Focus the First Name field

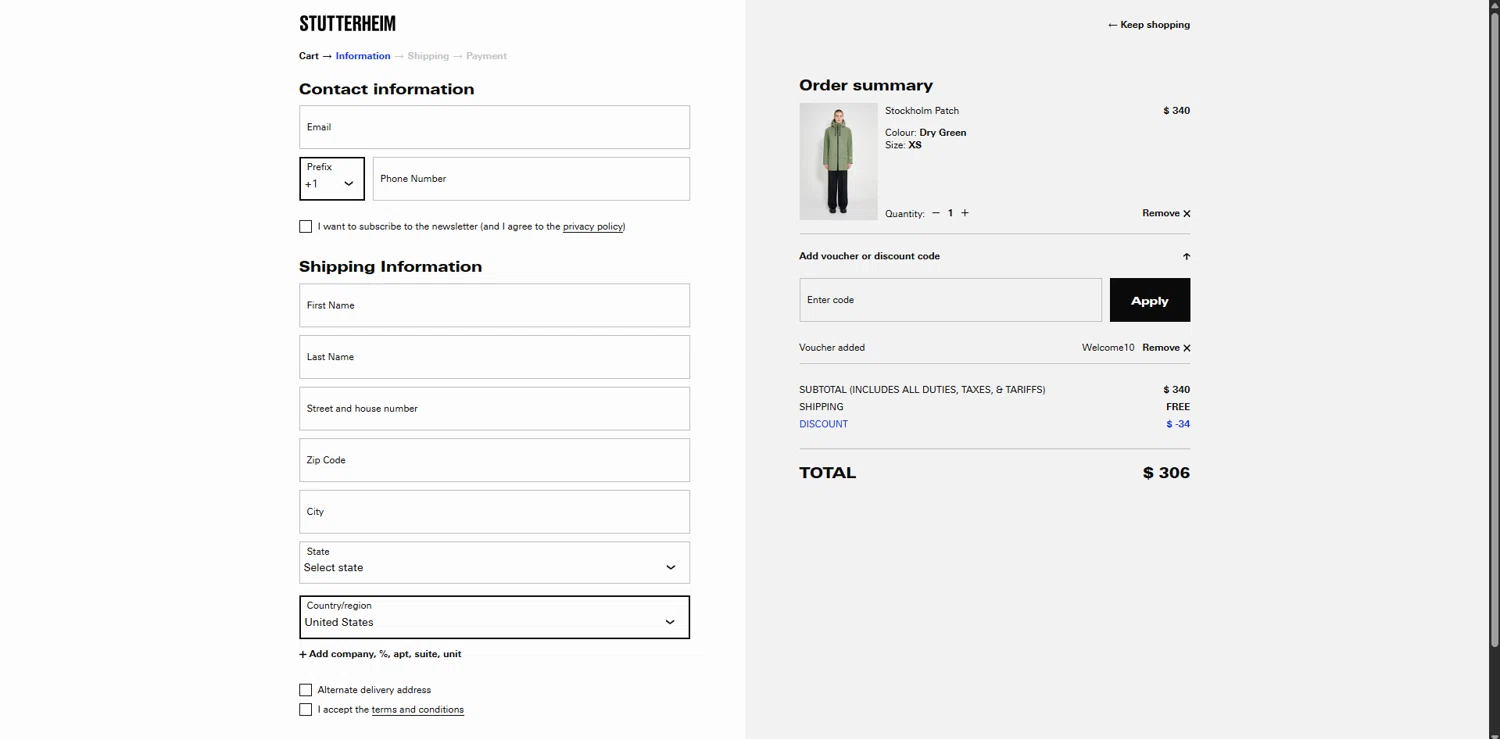(x=494, y=305)
